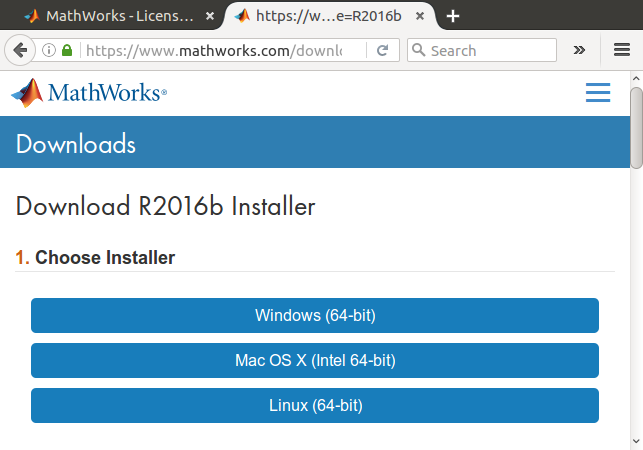643x450 pixels.
Task: Open the Firefox hamburger menu
Action: [622, 50]
